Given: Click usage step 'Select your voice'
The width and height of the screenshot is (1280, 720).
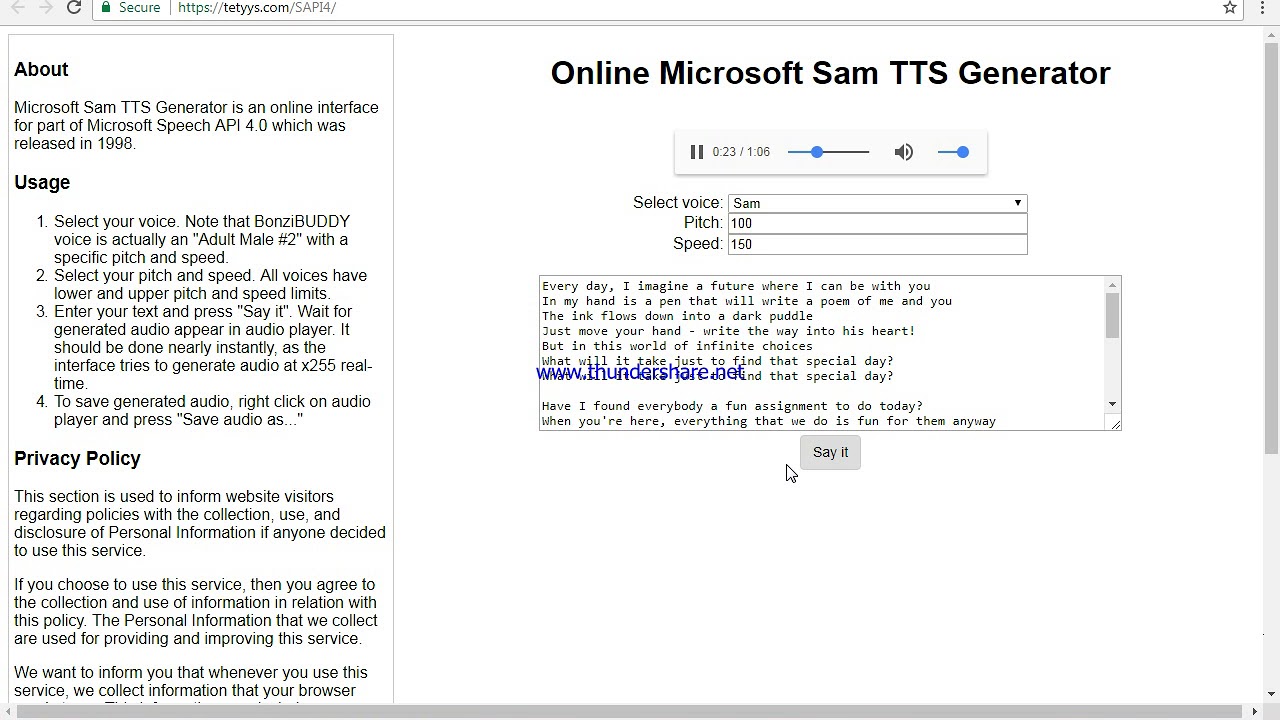Looking at the screenshot, I should (x=202, y=239).
